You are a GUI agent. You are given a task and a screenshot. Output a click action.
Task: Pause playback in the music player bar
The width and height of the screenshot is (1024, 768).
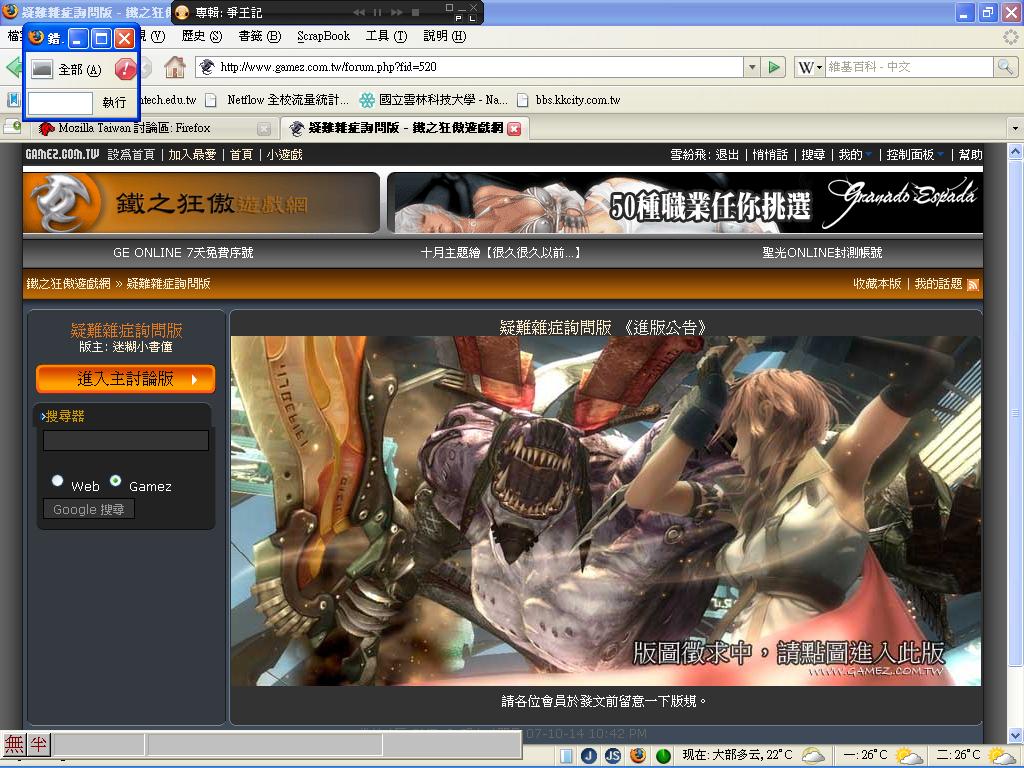coord(377,12)
